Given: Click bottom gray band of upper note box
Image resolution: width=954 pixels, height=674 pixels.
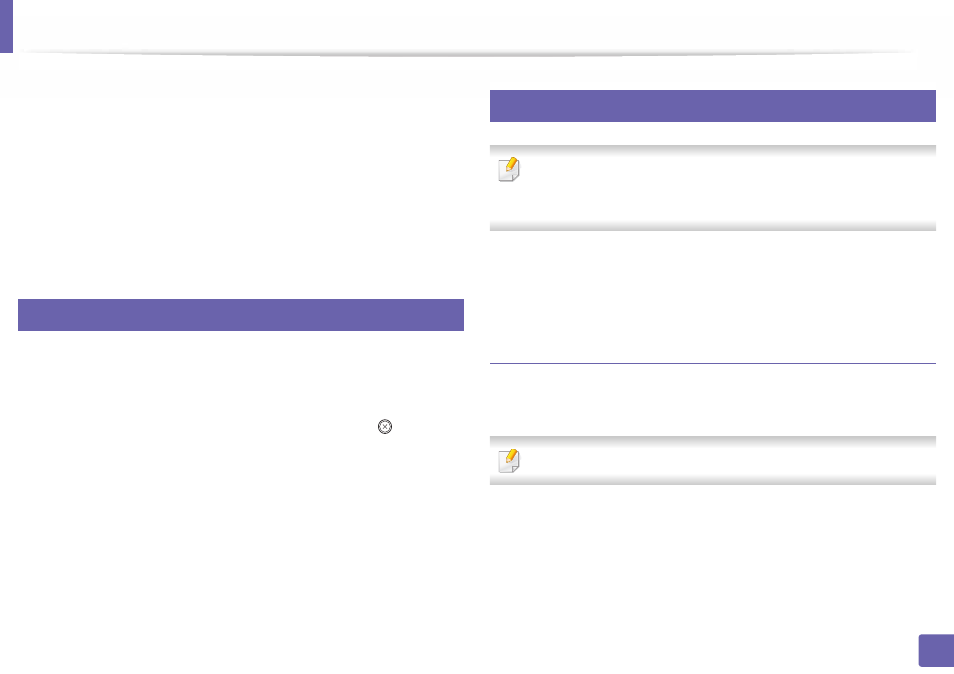Looking at the screenshot, I should point(712,226).
